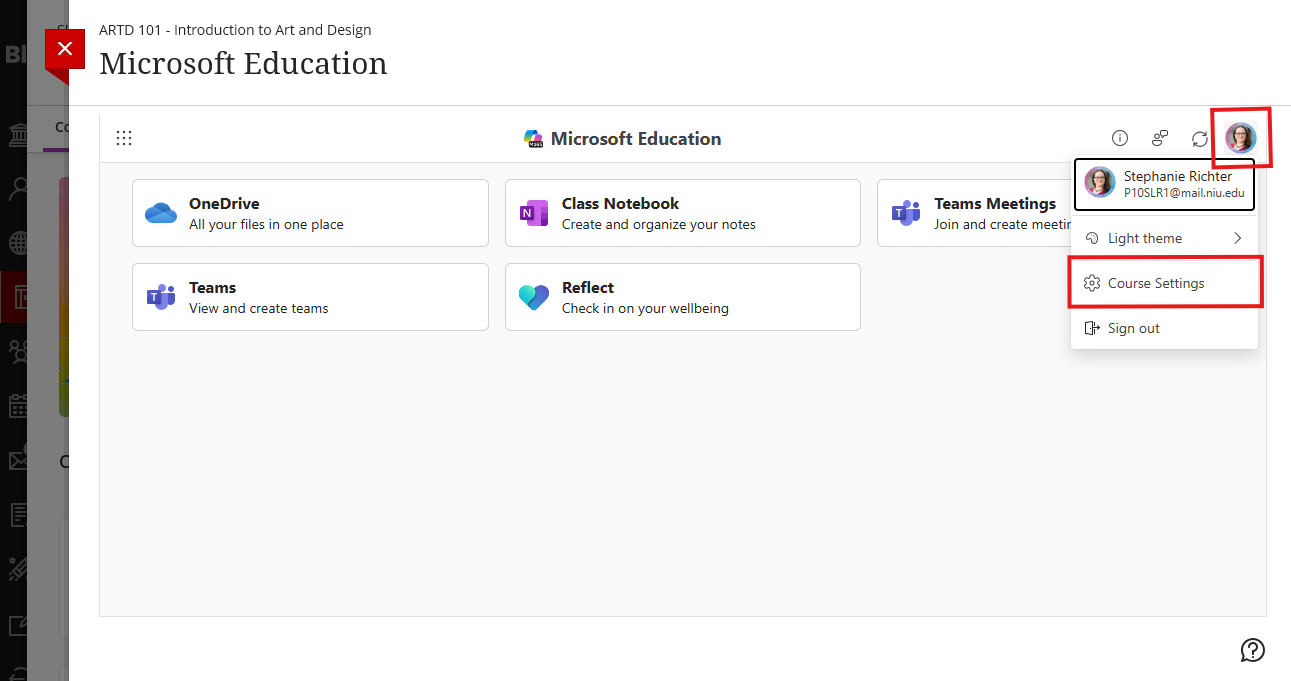Open Messages envelope in left sidebar
This screenshot has height=681, width=1291.
17,460
